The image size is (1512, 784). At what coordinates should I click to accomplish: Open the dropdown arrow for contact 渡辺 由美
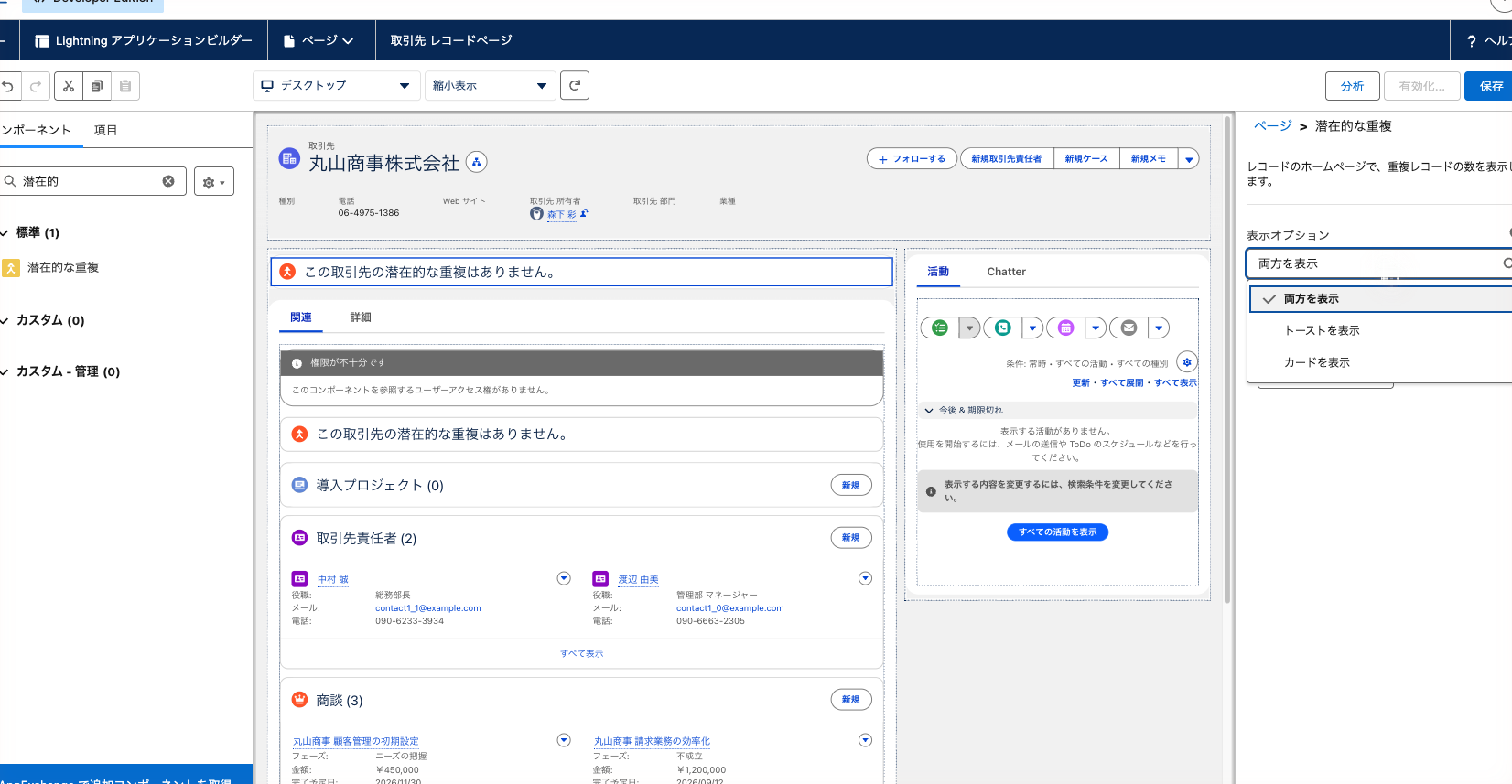865,578
